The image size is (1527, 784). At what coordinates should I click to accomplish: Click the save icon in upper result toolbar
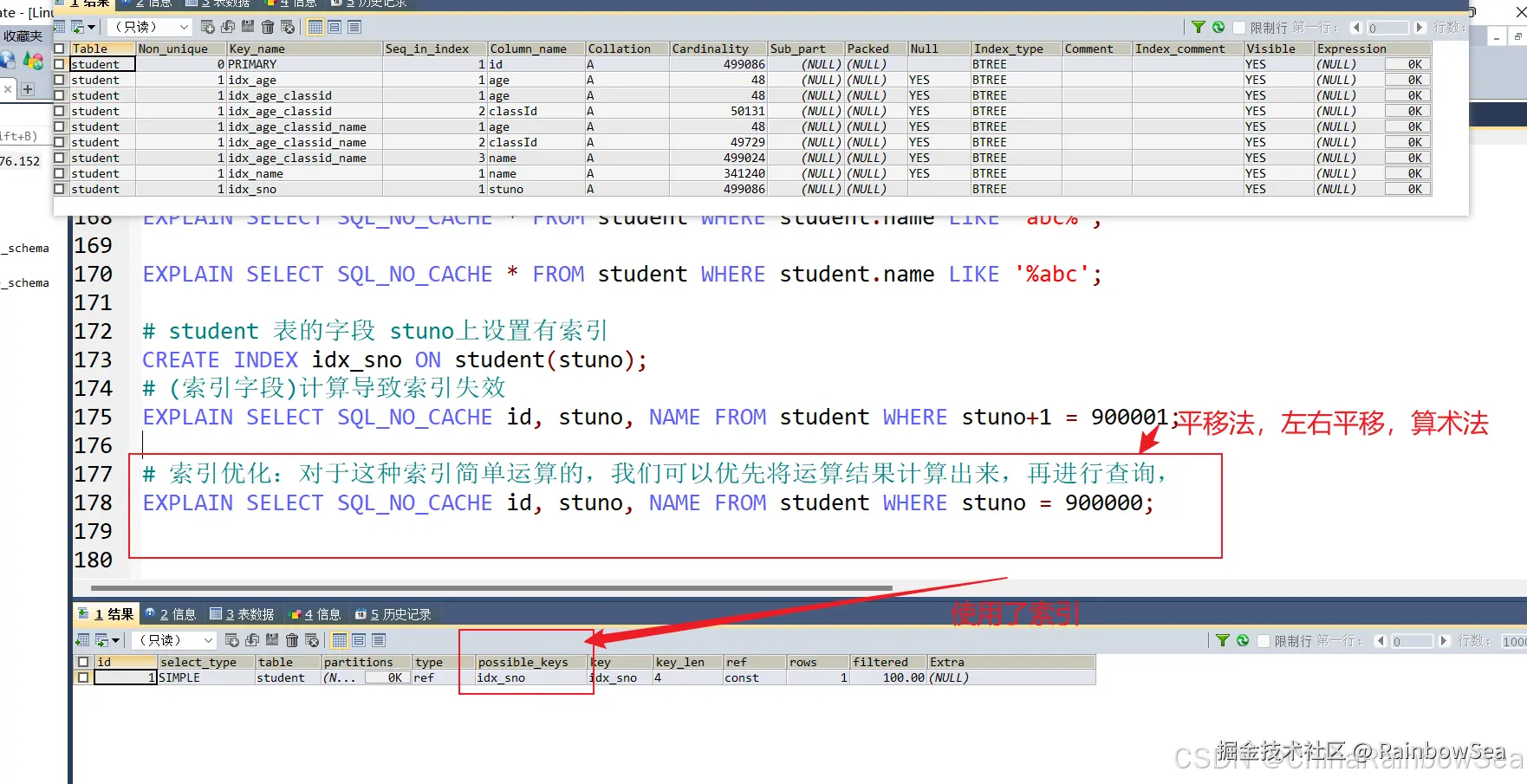248,27
